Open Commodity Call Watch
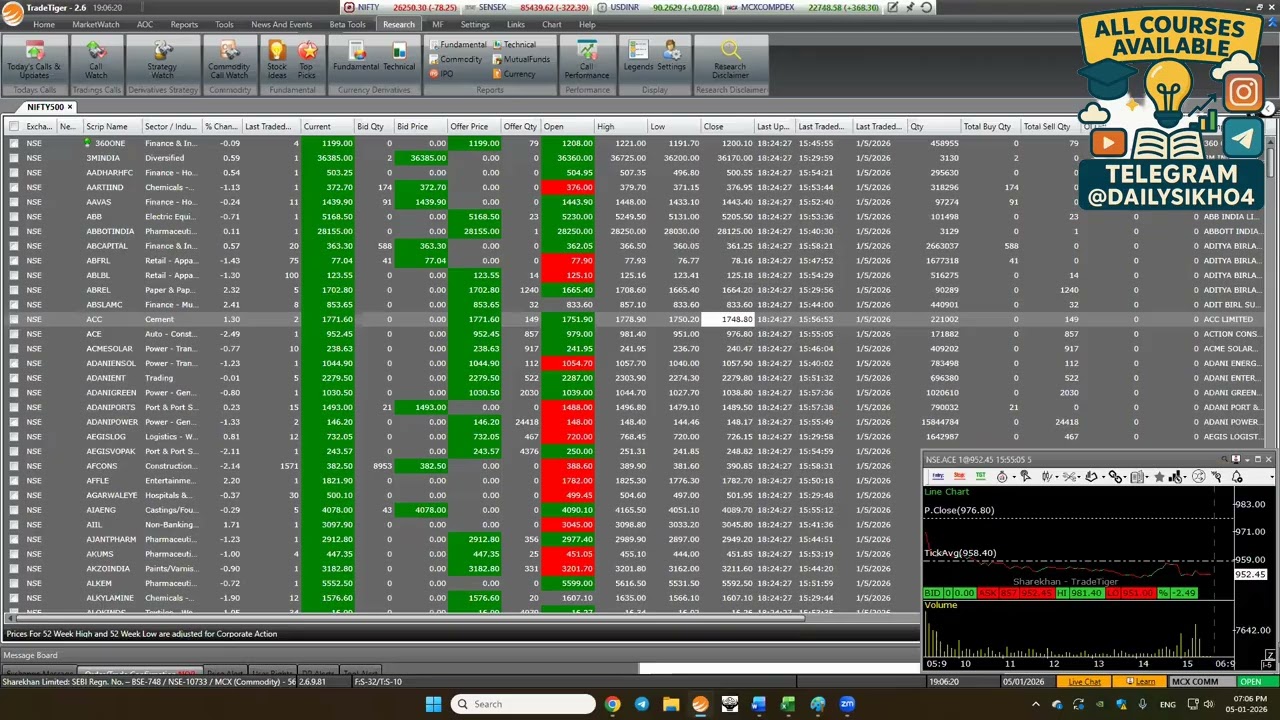The width and height of the screenshot is (1280, 720). click(x=229, y=59)
